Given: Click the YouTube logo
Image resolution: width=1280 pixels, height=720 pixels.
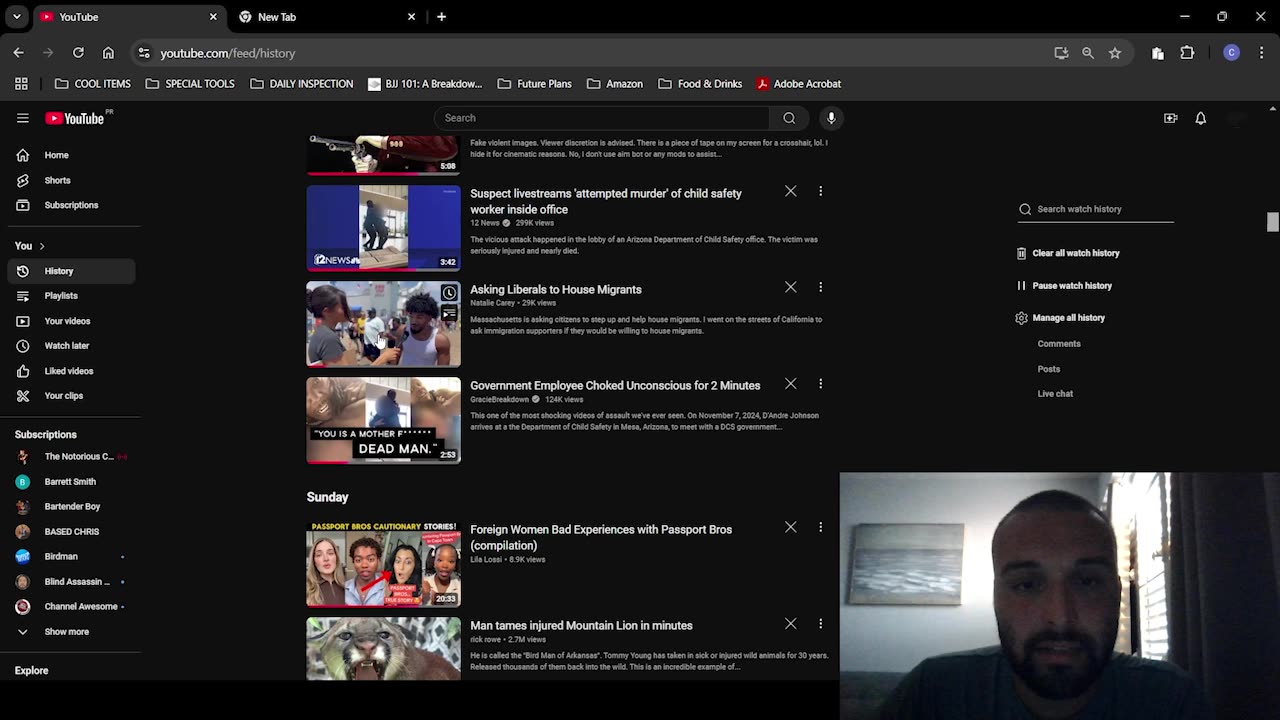Looking at the screenshot, I should coord(75,118).
